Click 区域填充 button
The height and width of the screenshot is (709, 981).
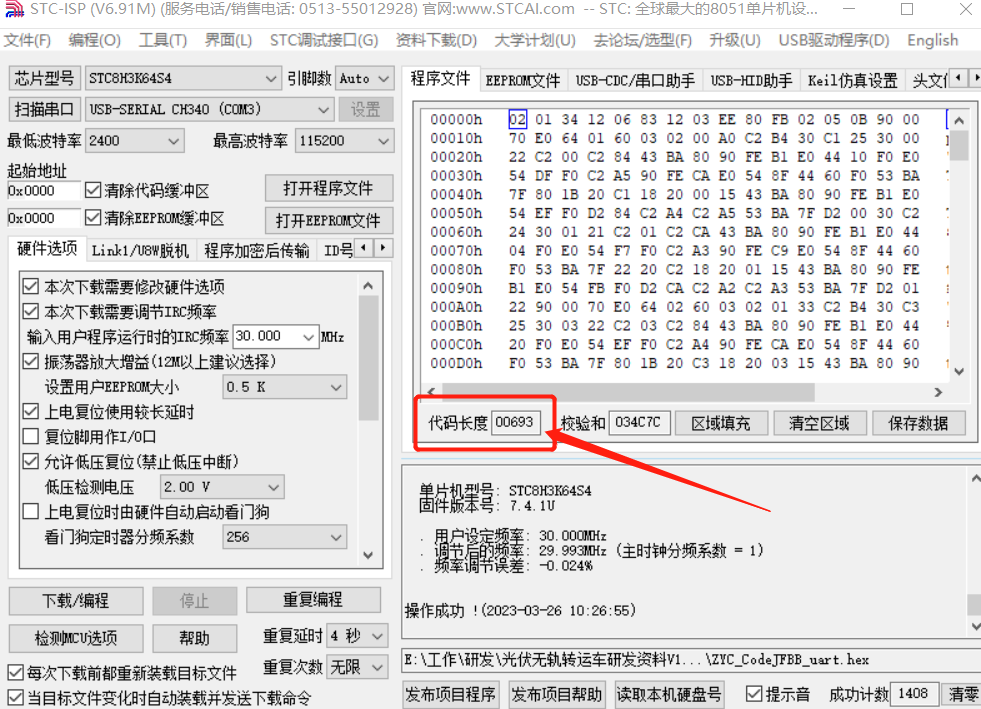721,424
